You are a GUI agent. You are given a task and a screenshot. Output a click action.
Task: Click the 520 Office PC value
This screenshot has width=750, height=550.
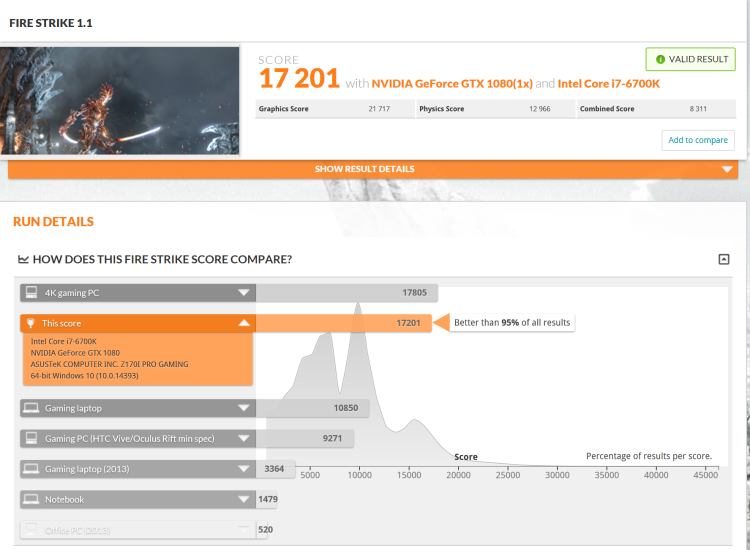point(265,530)
